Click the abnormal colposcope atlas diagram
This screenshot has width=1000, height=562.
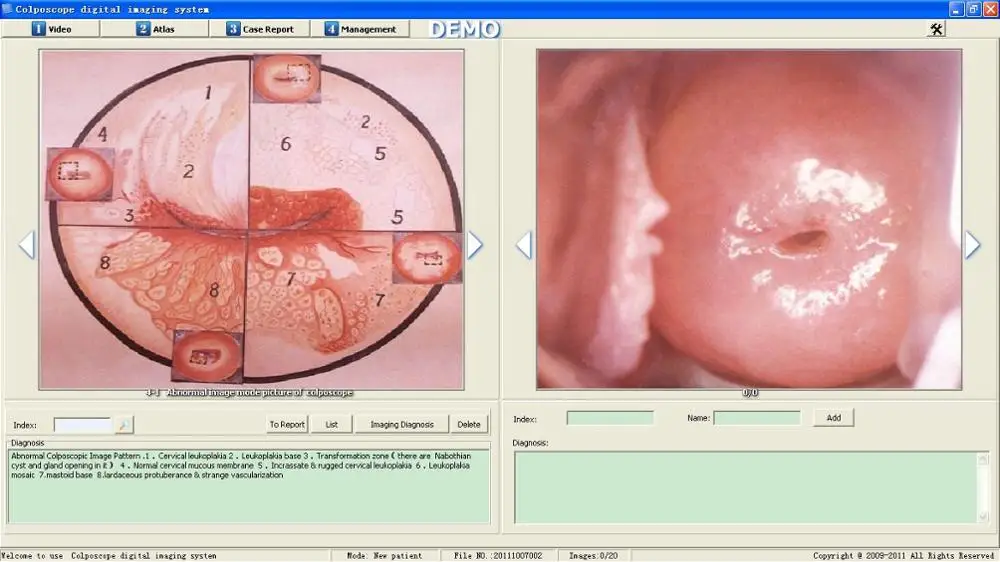click(x=250, y=220)
